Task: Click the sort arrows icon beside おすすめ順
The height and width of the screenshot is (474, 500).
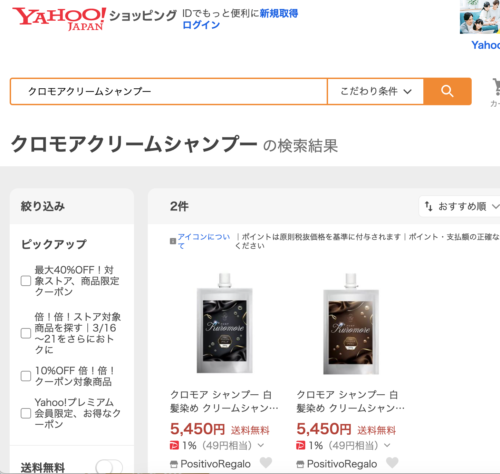Action: pos(429,206)
